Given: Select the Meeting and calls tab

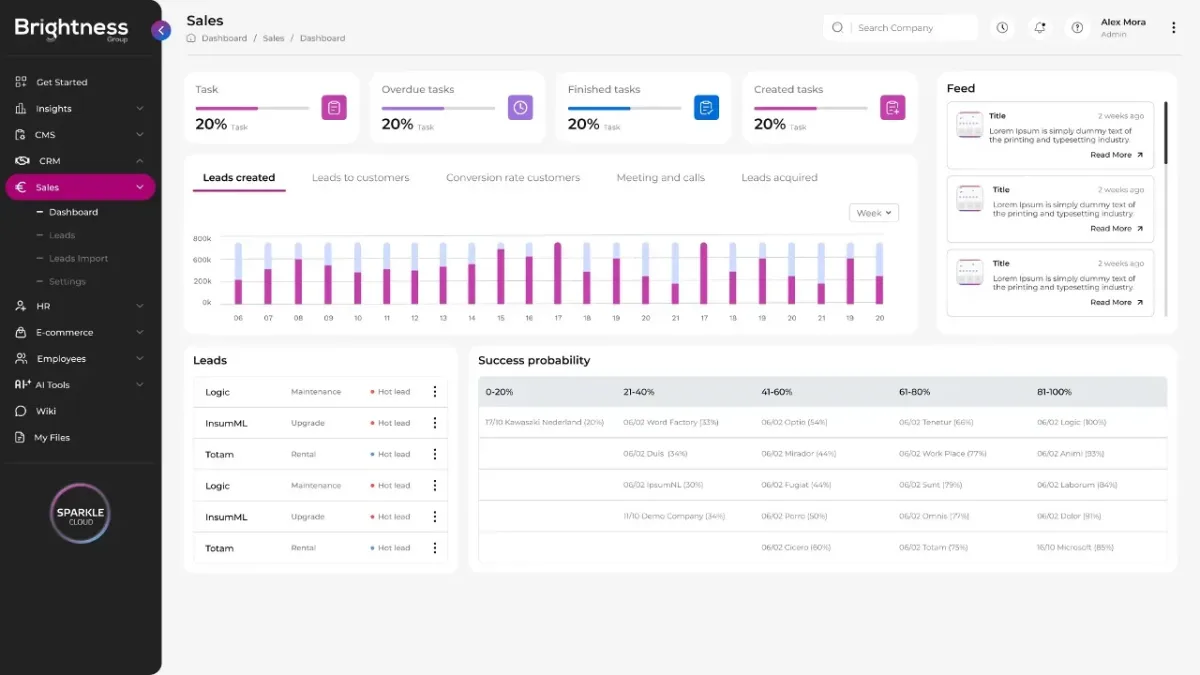Looking at the screenshot, I should click(660, 178).
